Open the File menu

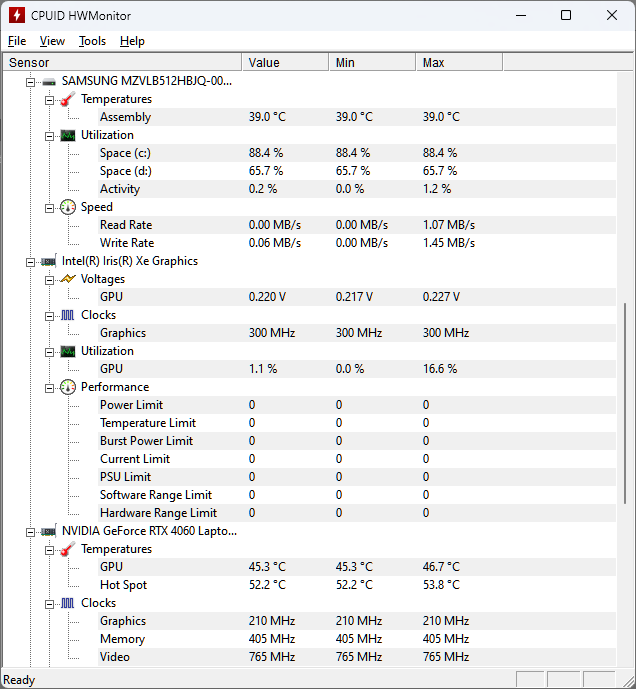click(17, 41)
